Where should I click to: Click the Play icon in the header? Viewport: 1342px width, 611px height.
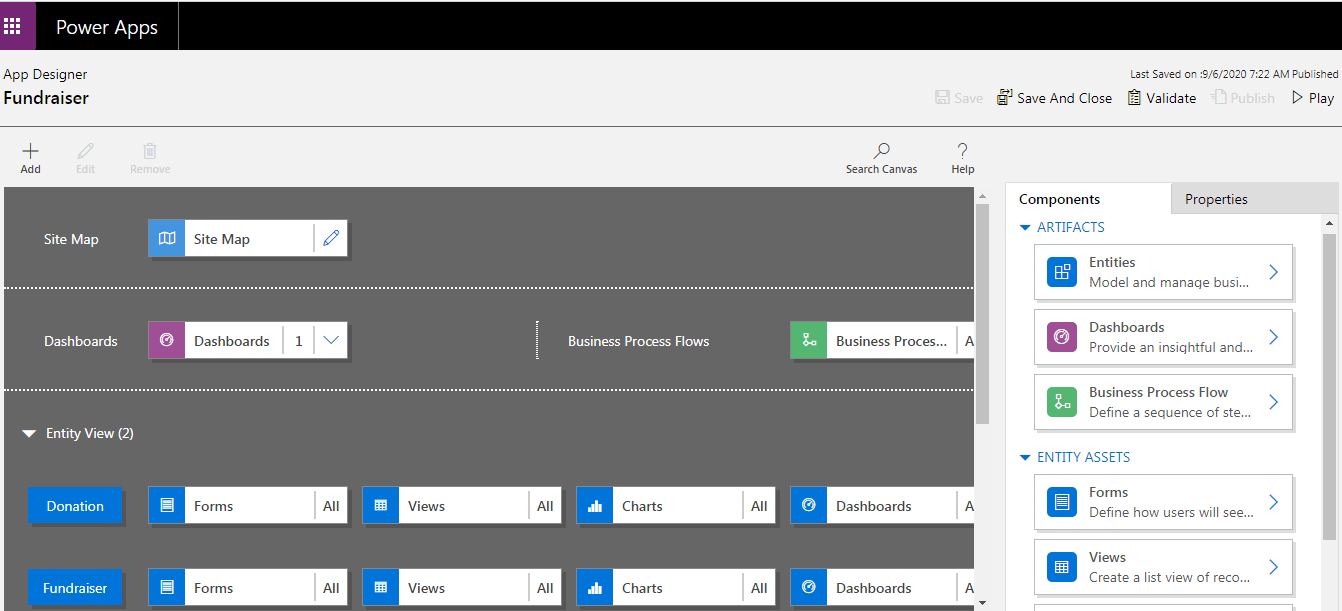(1311, 97)
